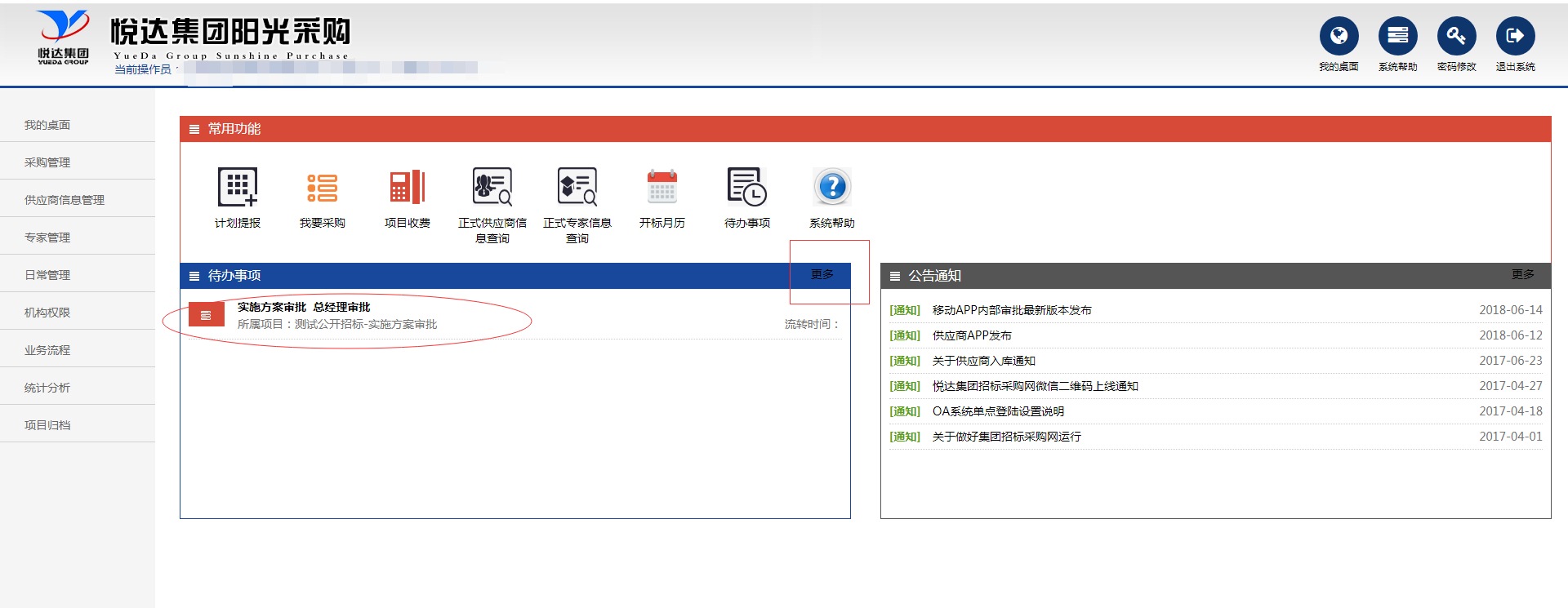Click the date 2017-04-27

tap(1511, 386)
